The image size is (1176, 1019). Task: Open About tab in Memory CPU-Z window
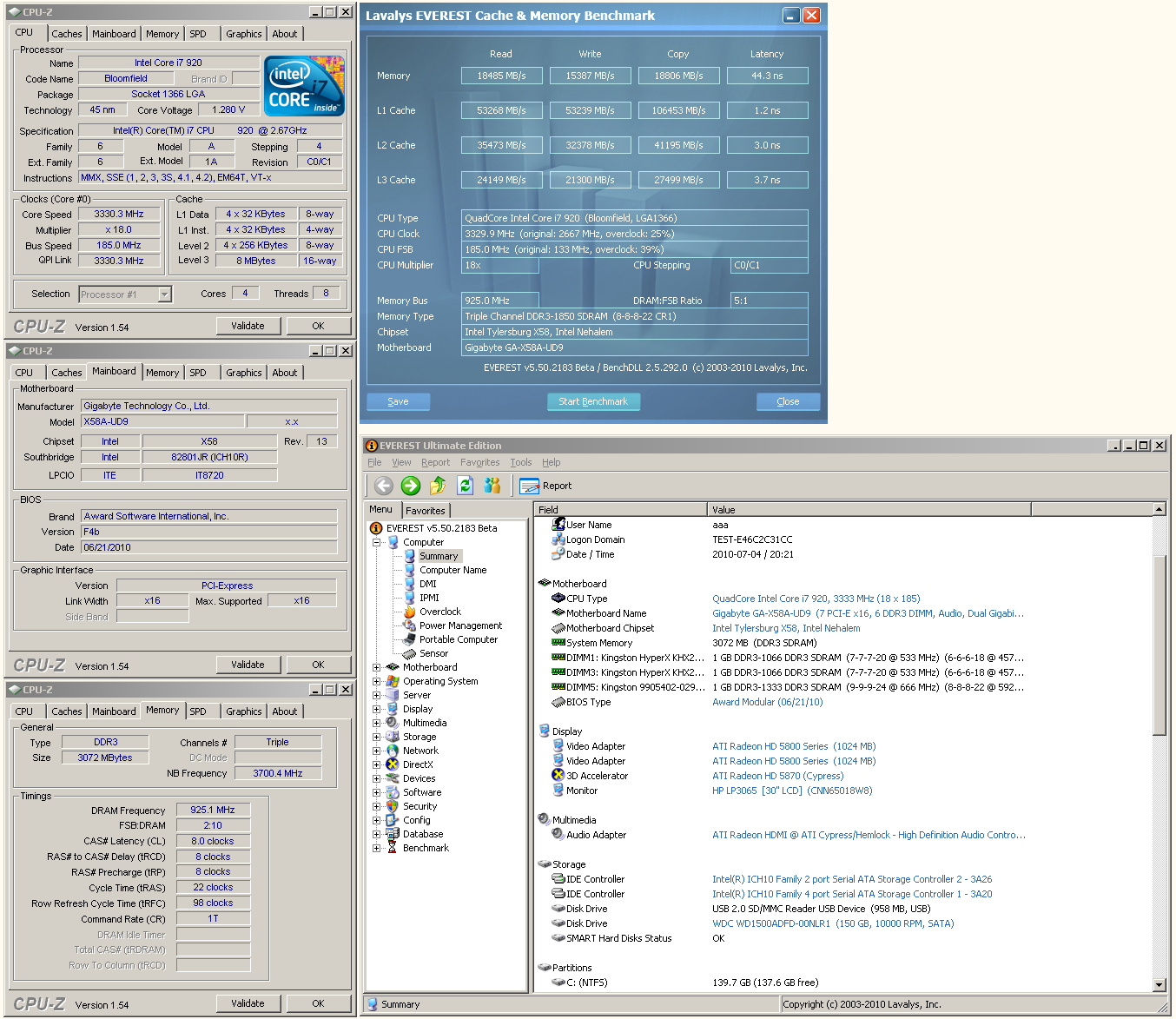click(x=285, y=711)
